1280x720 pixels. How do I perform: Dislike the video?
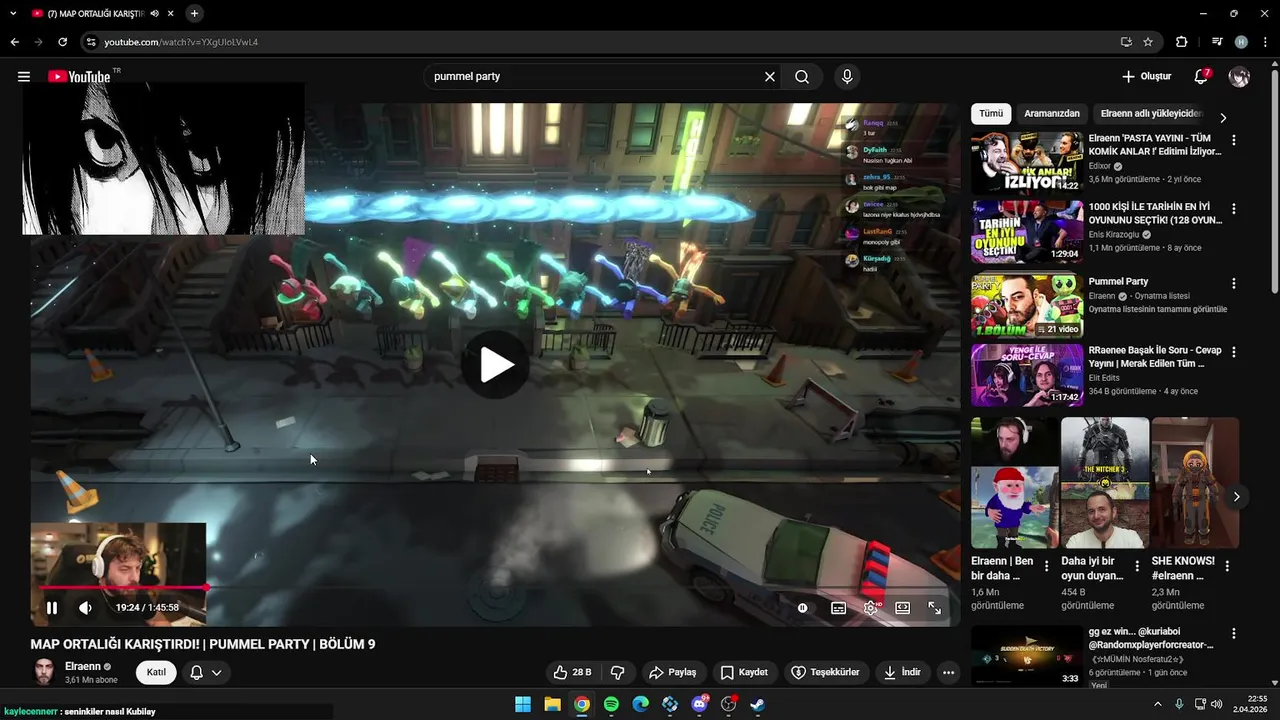point(618,672)
